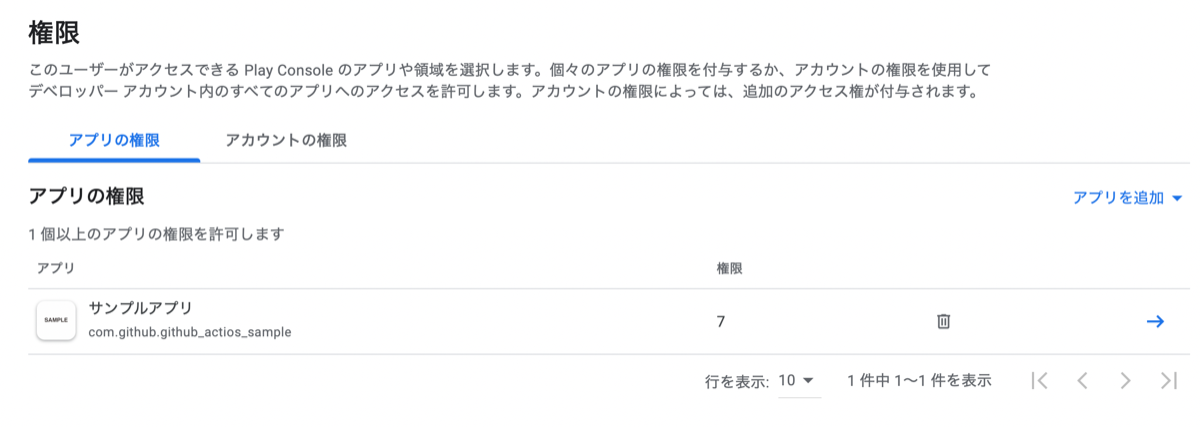Select the サンプルアプリ app name
The width and height of the screenshot is (1200, 427).
(x=140, y=308)
